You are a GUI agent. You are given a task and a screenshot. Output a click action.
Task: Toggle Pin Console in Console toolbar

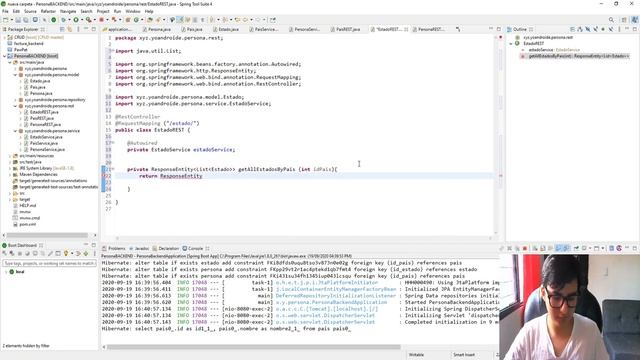point(576,248)
